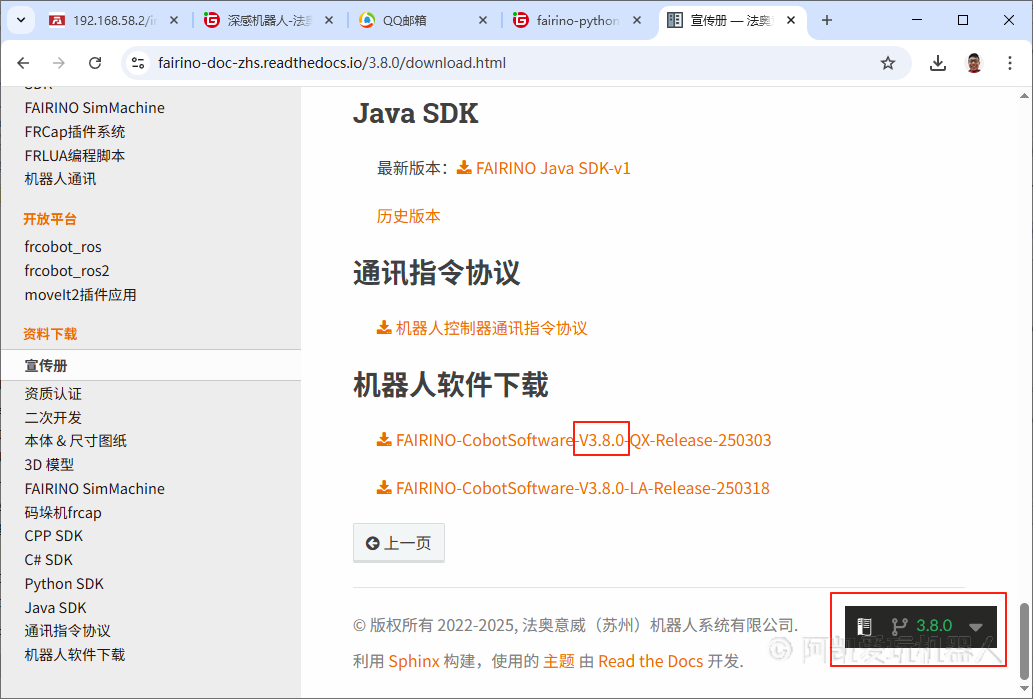Expand the Read the Docs 3.8.0 version selector
Screen dimensions: 1033x699
tap(920, 626)
